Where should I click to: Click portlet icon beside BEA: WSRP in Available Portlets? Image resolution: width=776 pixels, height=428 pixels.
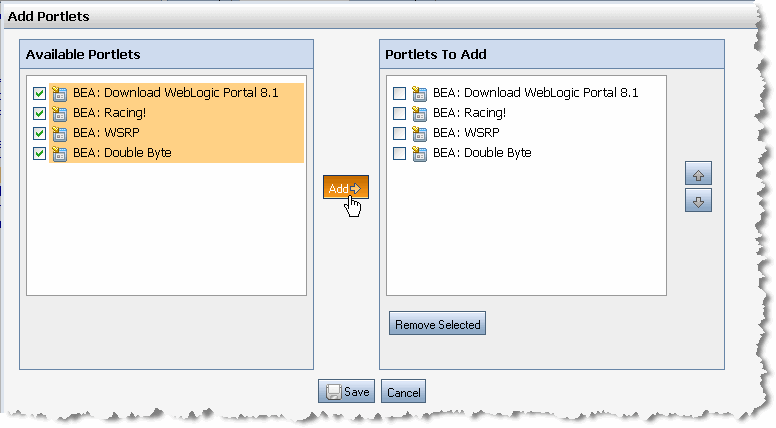coord(59,133)
